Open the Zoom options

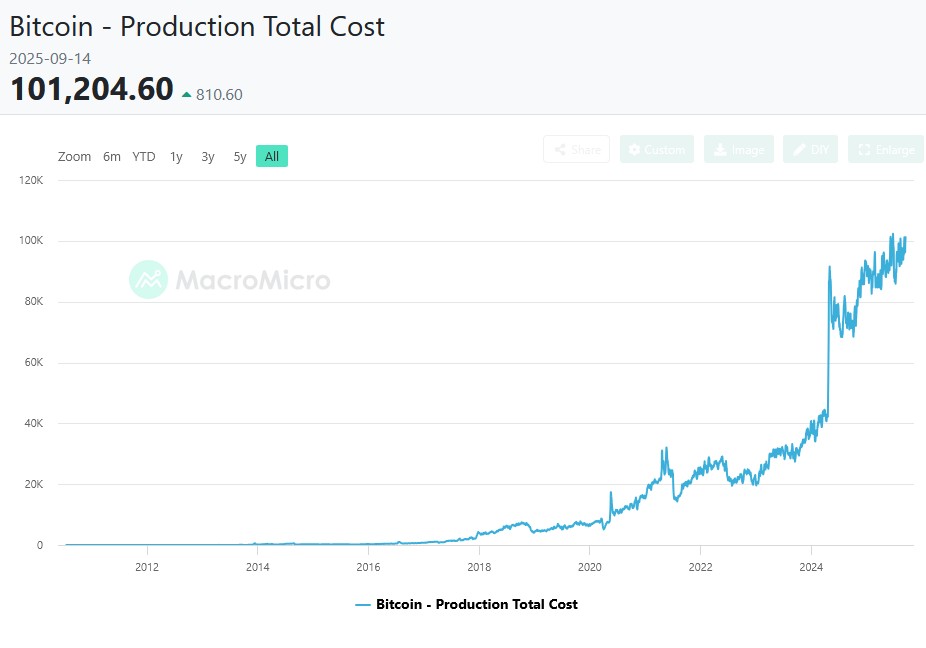(x=74, y=157)
